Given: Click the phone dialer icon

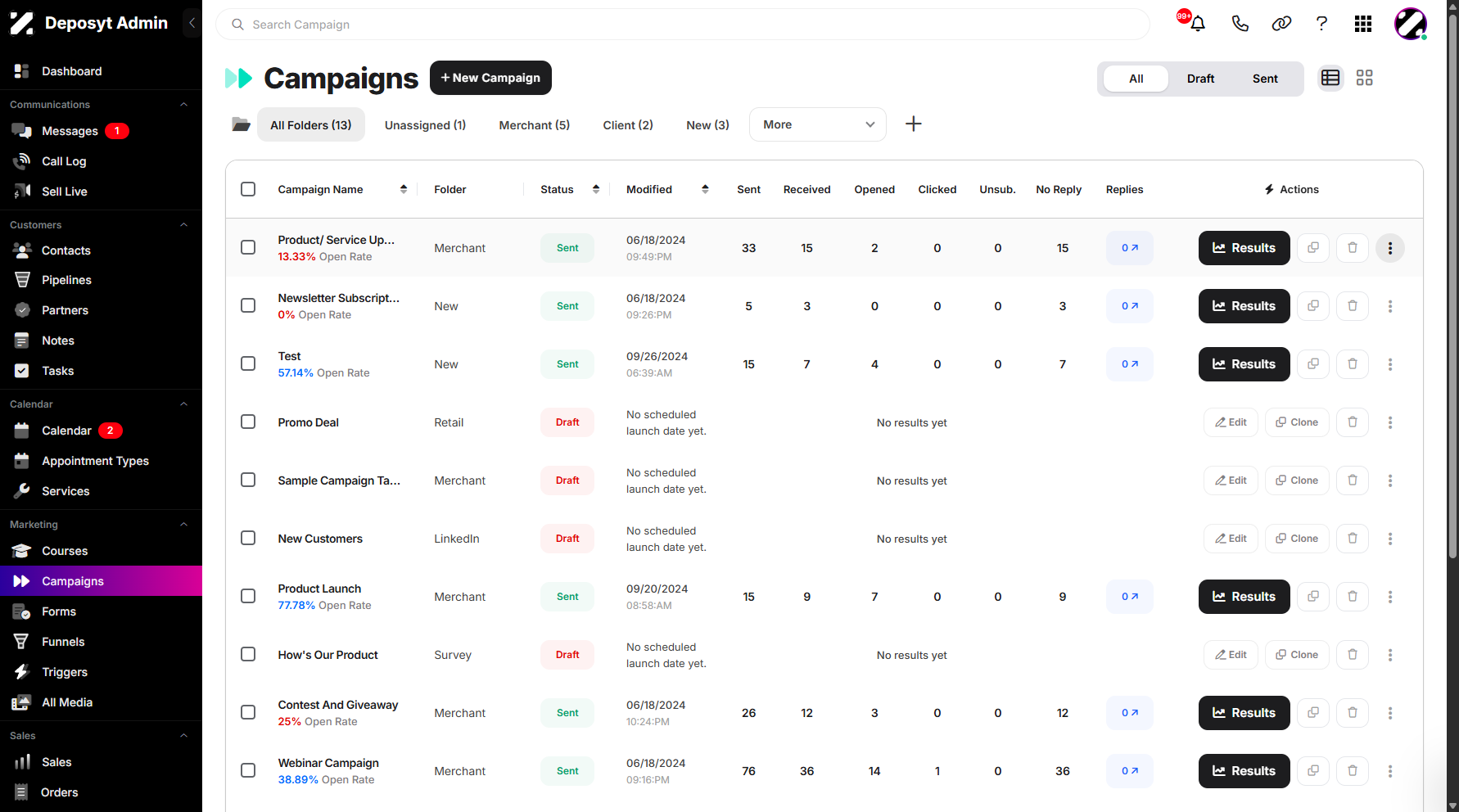Looking at the screenshot, I should click(1240, 24).
